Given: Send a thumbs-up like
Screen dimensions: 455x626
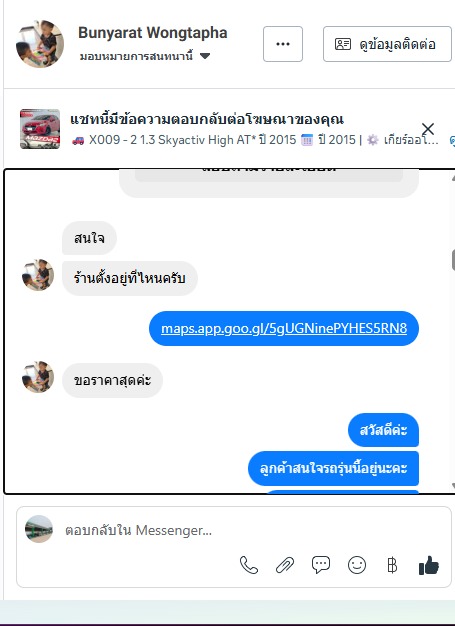Looking at the screenshot, I should click(x=429, y=565).
